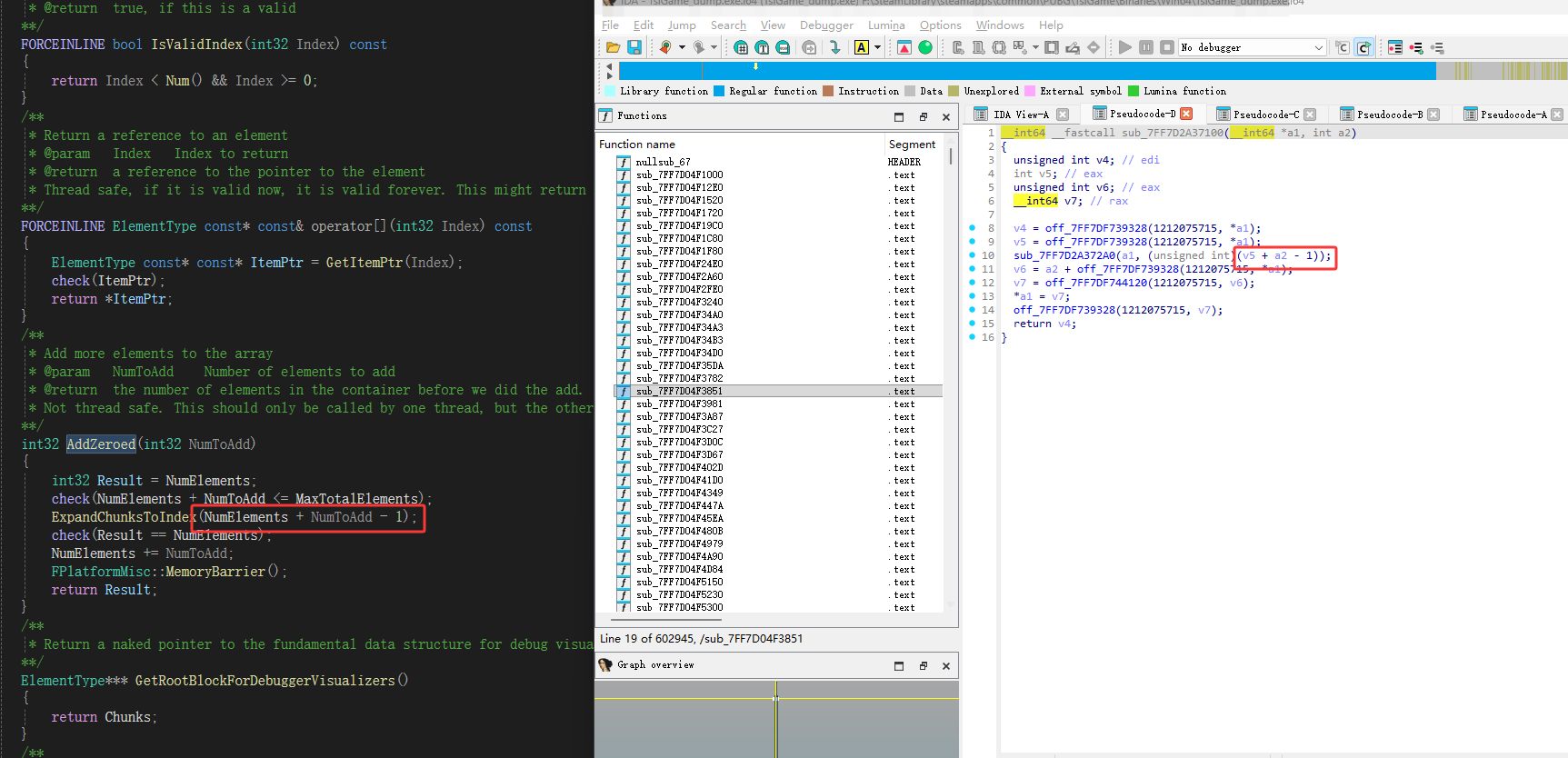
Task: Float the Functions panel
Action: click(923, 116)
